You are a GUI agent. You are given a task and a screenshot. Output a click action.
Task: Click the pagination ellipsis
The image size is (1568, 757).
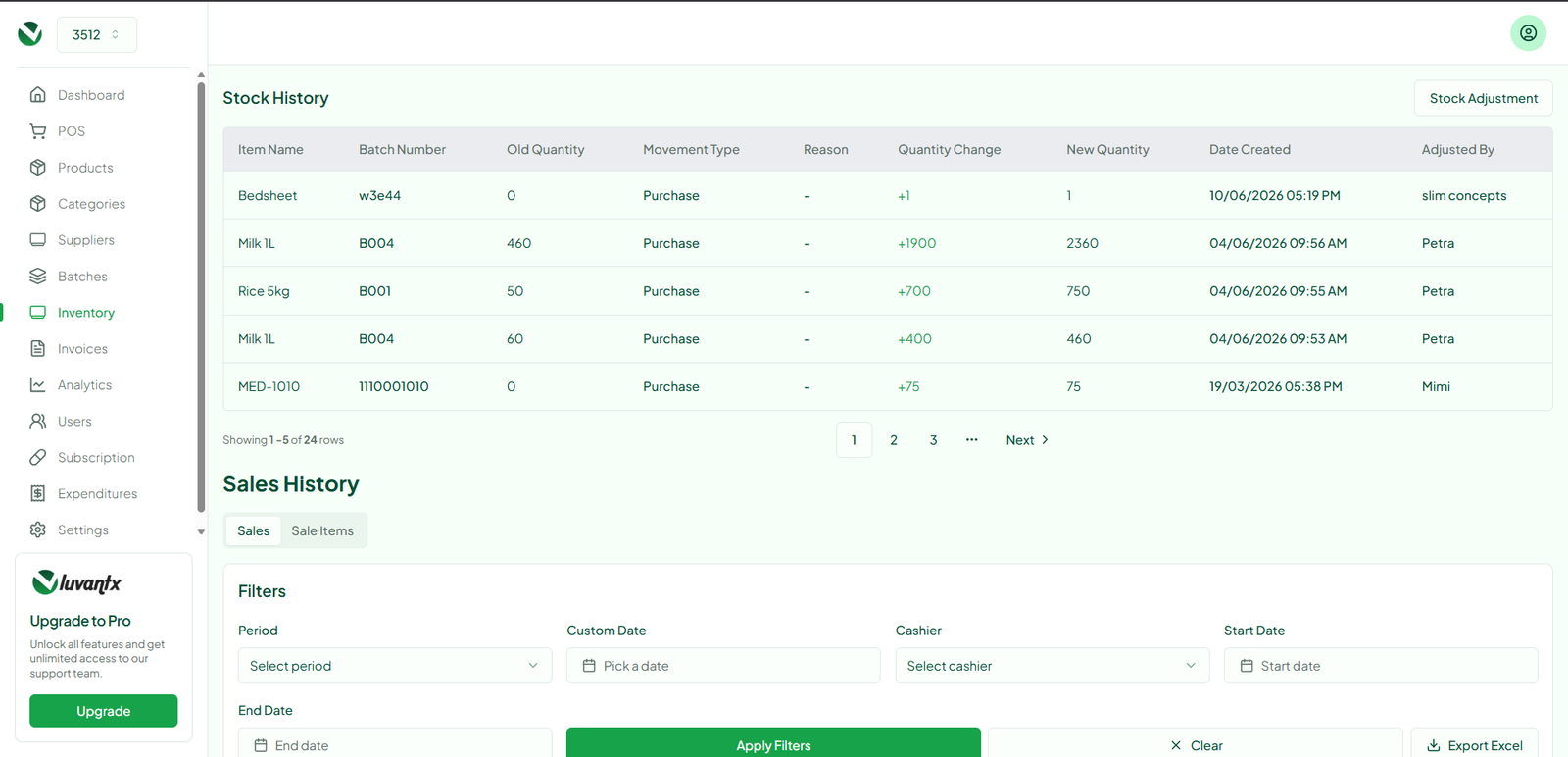pos(972,440)
